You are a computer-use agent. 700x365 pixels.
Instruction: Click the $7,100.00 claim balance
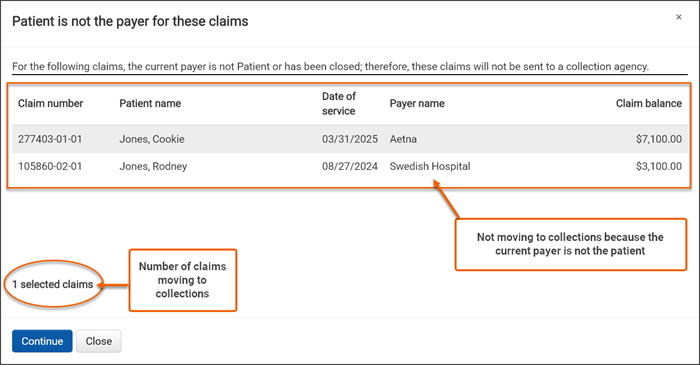coord(659,139)
